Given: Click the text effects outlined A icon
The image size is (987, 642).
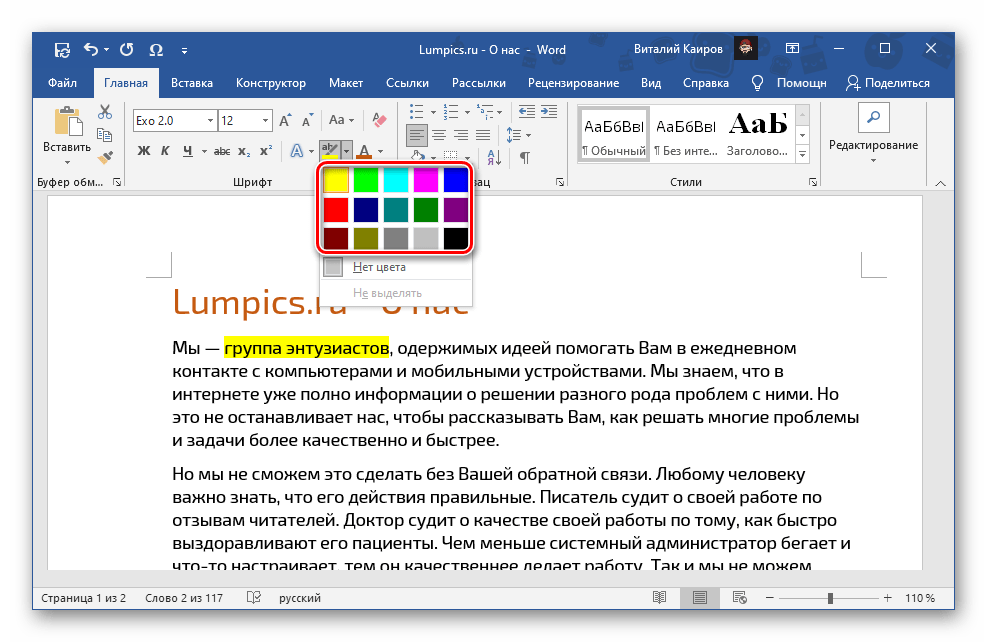Looking at the screenshot, I should 296,151.
